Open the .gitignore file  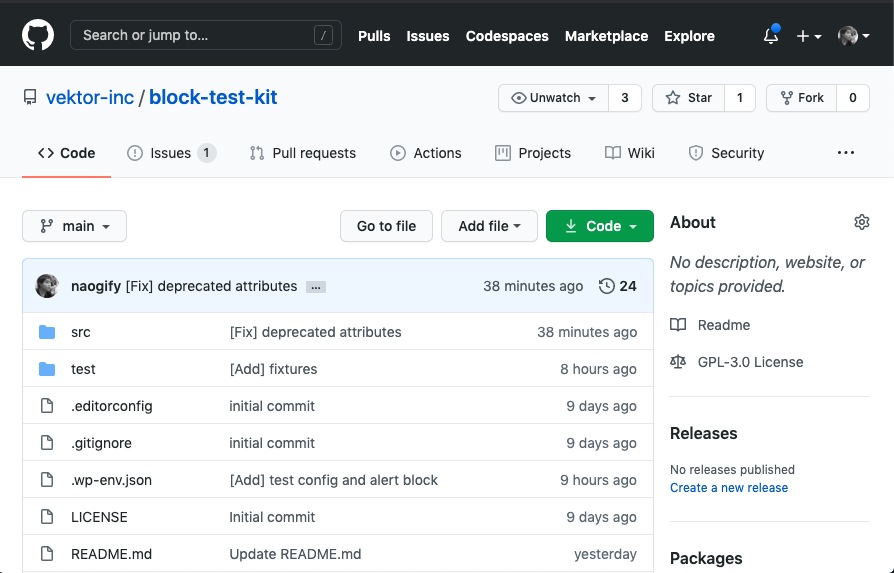[x=101, y=444]
